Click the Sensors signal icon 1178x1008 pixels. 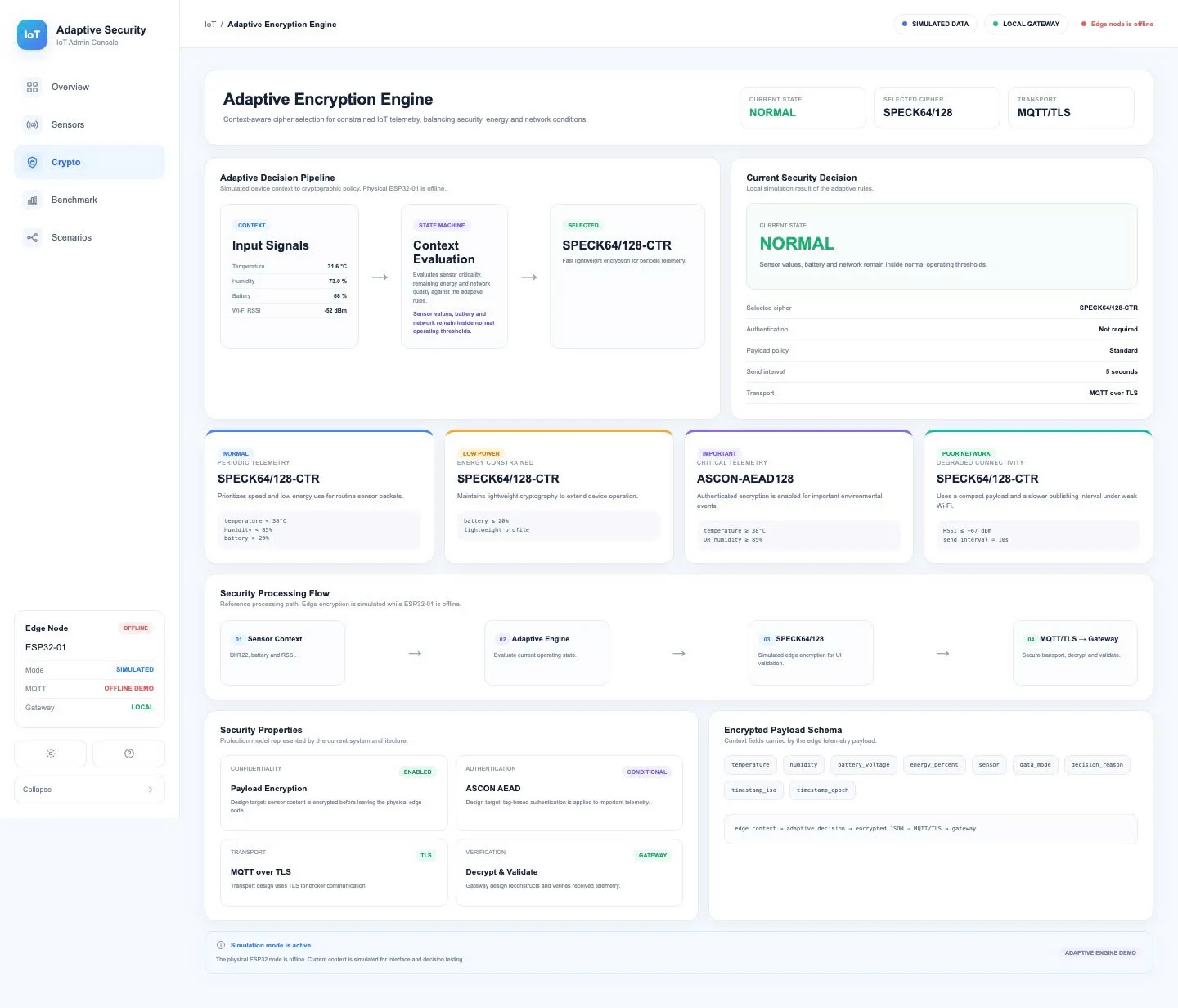coord(33,124)
